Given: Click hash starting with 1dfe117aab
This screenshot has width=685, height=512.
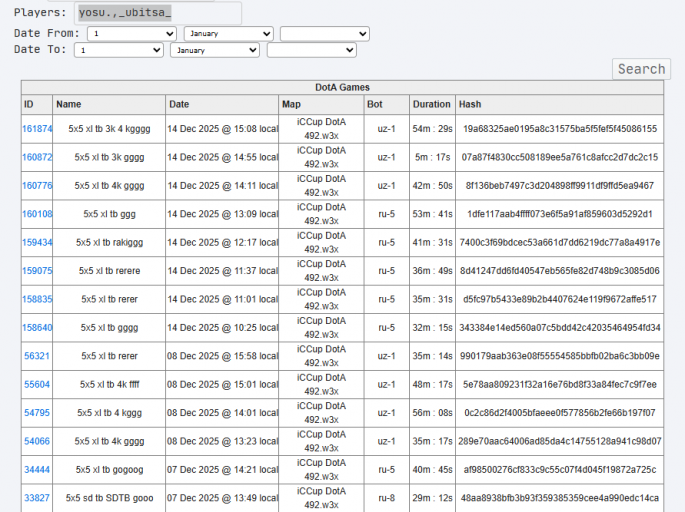Looking at the screenshot, I should (560, 214).
